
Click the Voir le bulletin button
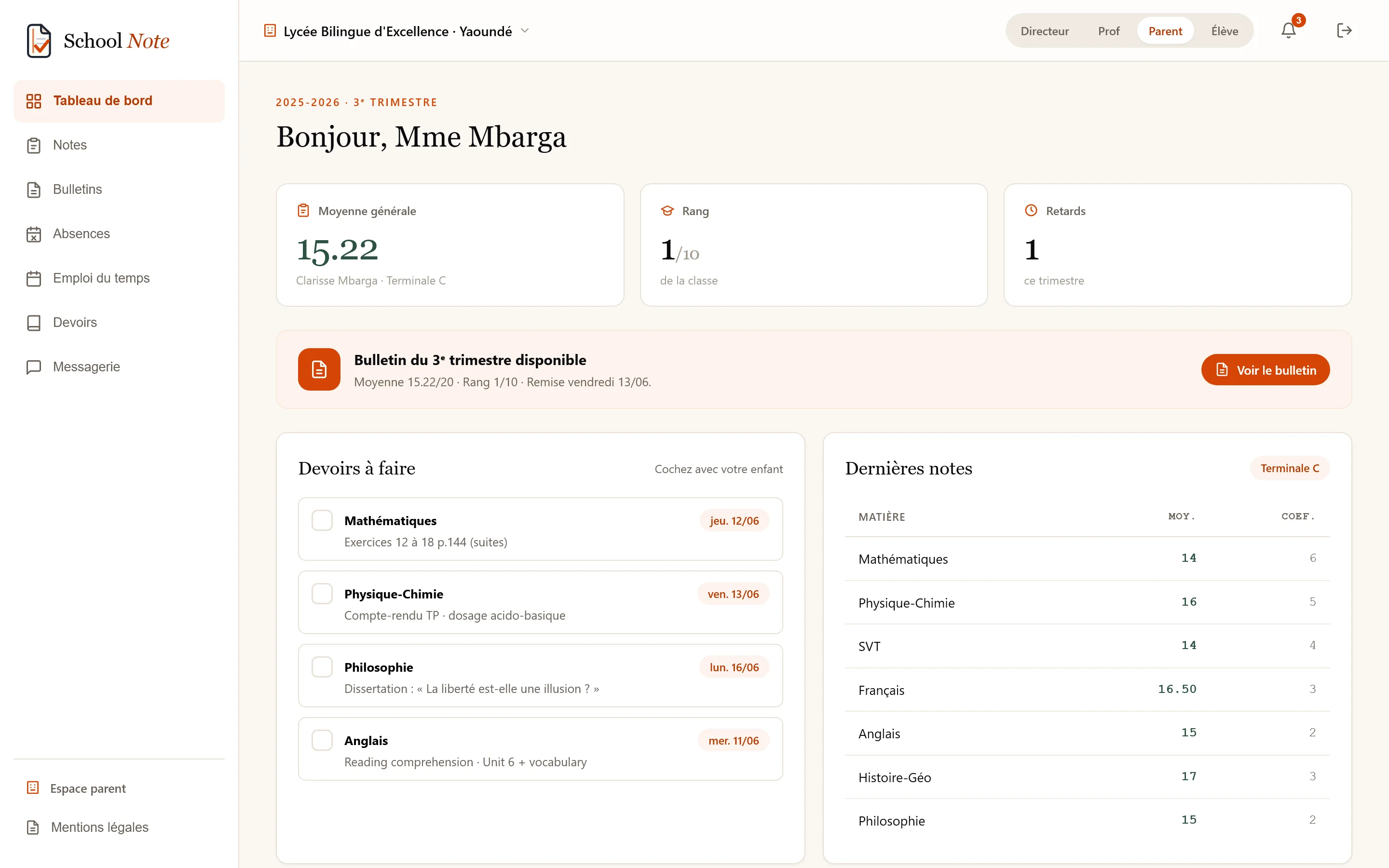(x=1265, y=370)
